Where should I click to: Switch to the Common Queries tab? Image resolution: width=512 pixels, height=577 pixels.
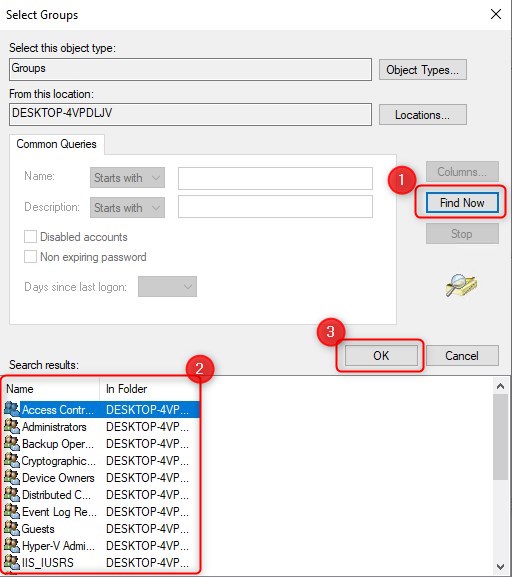point(57,144)
